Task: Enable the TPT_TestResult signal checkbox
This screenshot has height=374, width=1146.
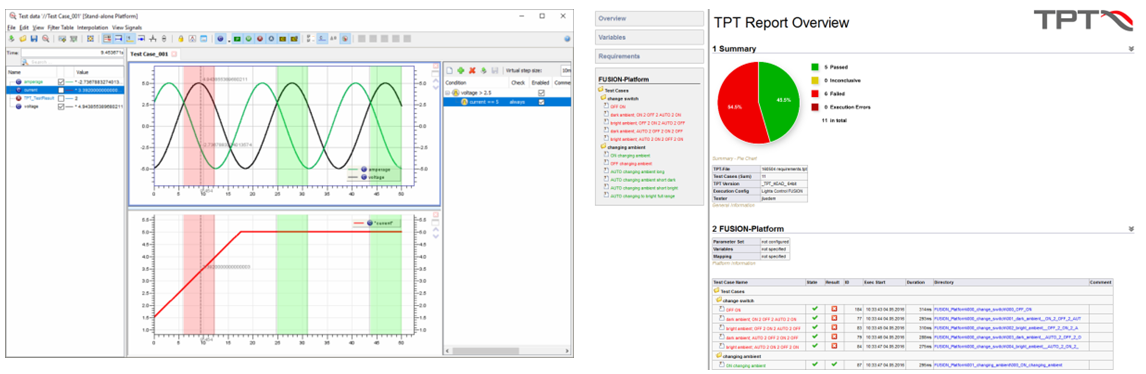Action: (x=61, y=99)
